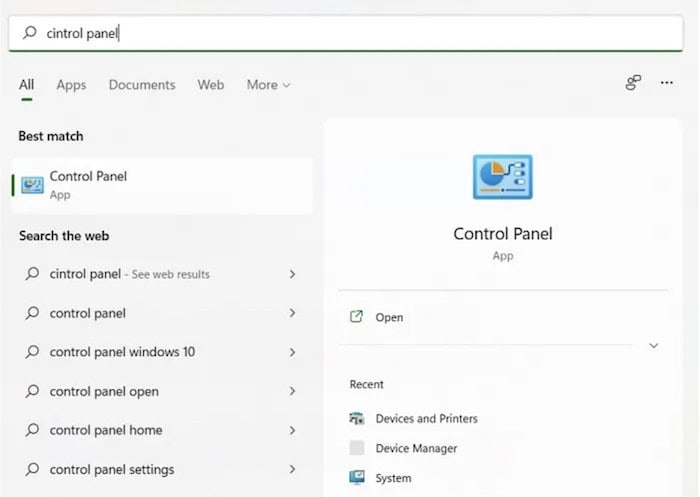Viewport: 700px width, 497px height.
Task: Click the Open arrow icon in preview pane
Action: [356, 317]
